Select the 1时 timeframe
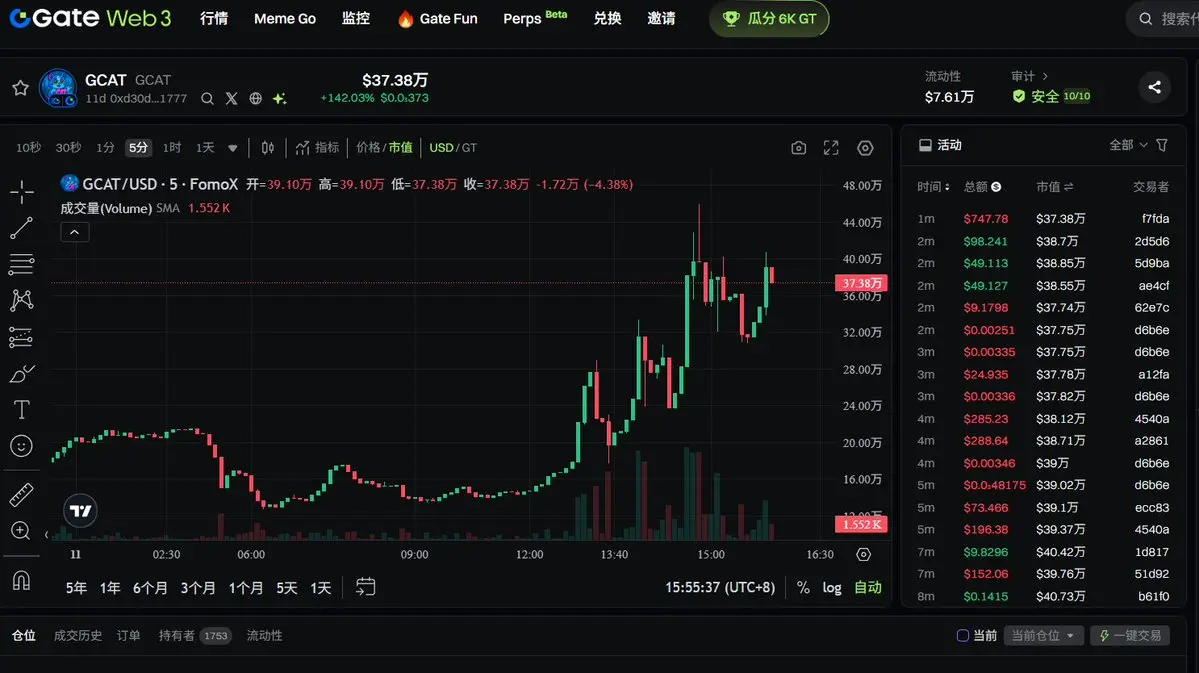 pyautogui.click(x=172, y=148)
